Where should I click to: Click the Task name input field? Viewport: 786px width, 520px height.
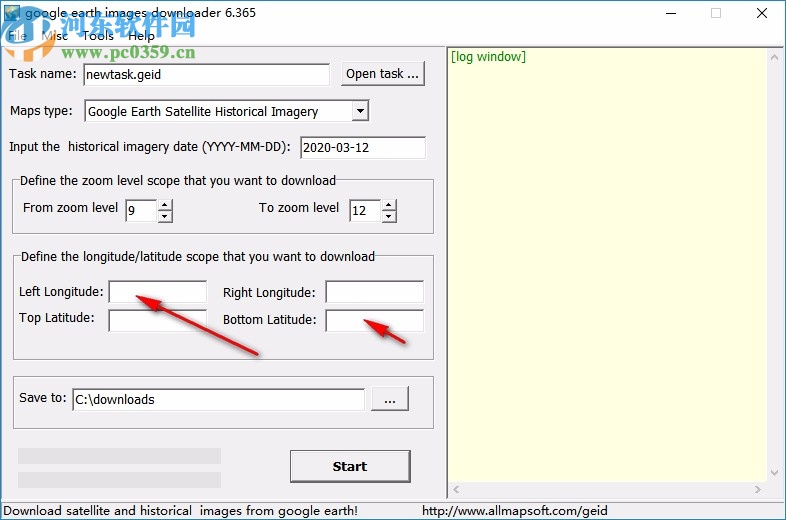pos(207,75)
